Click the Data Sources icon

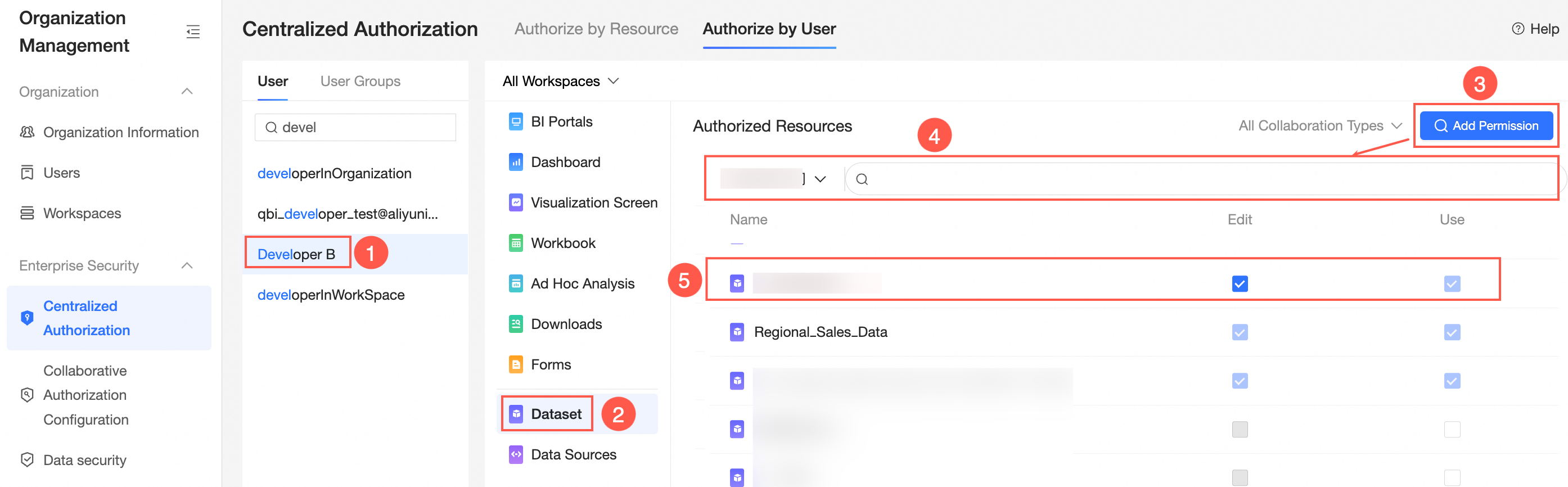click(516, 454)
